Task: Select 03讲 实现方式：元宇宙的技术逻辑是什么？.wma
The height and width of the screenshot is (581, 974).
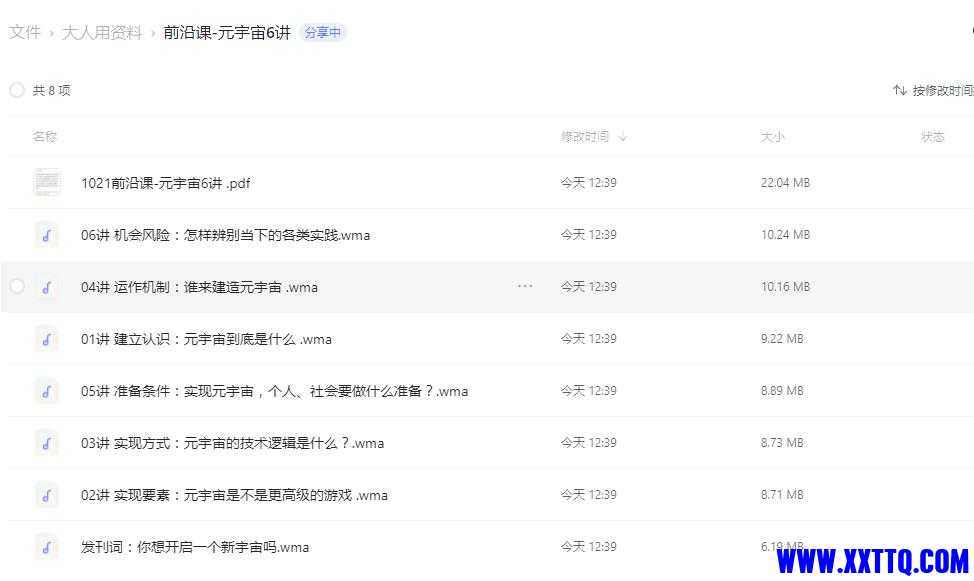Action: [232, 443]
